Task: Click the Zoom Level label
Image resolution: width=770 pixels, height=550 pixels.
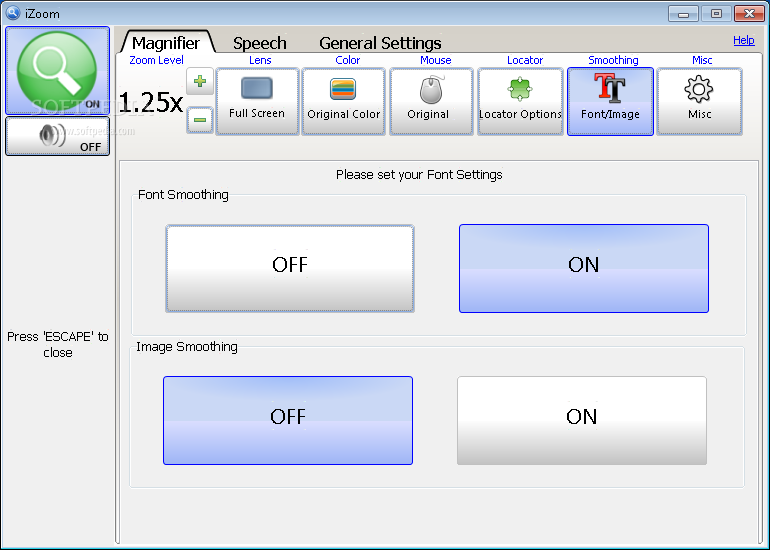Action: pyautogui.click(x=156, y=60)
